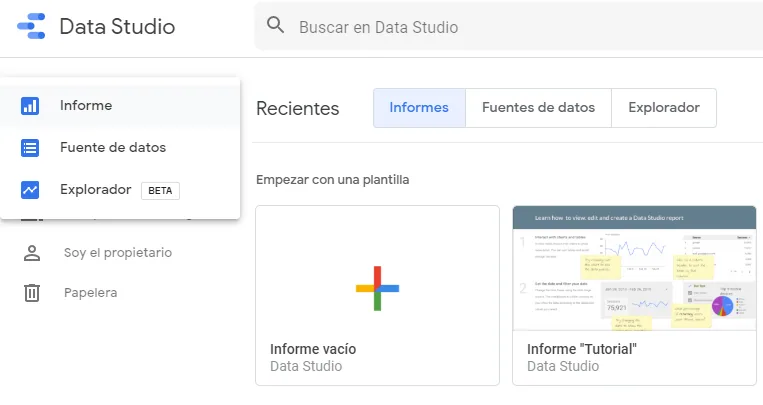This screenshot has width=763, height=405.
Task: Click the Informe vacío card title
Action: tap(313, 349)
